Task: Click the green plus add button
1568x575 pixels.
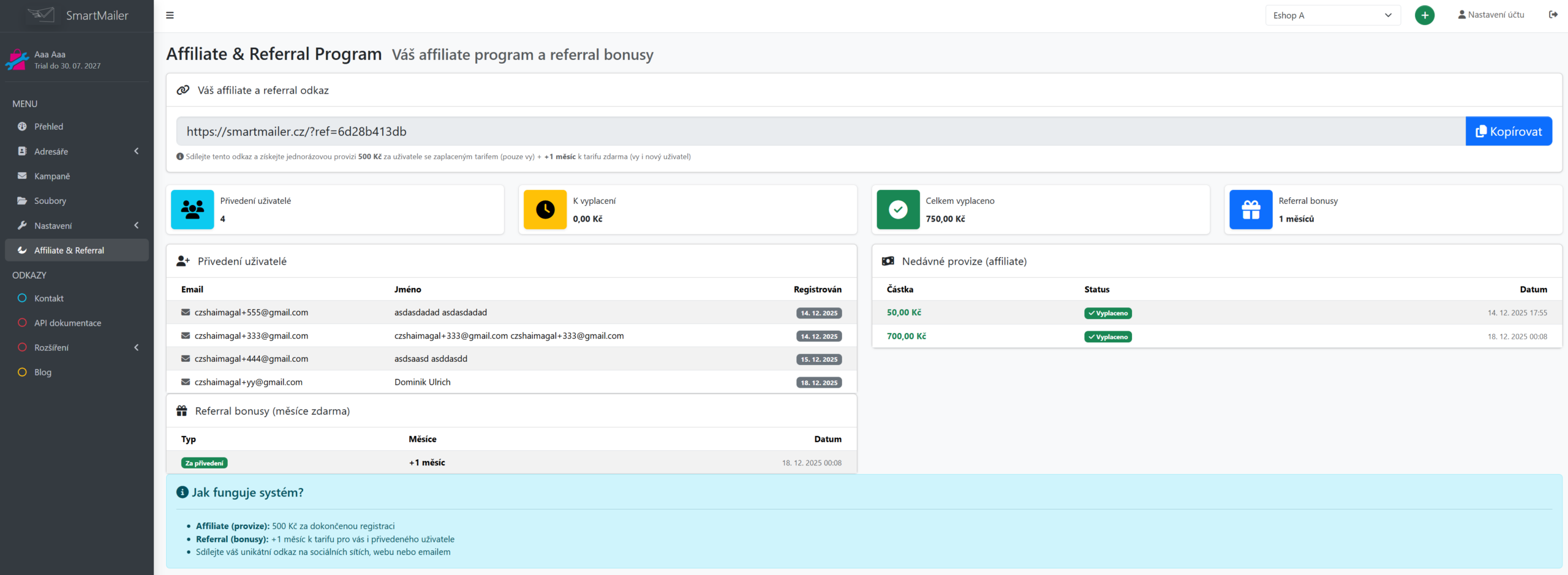Action: (1424, 15)
